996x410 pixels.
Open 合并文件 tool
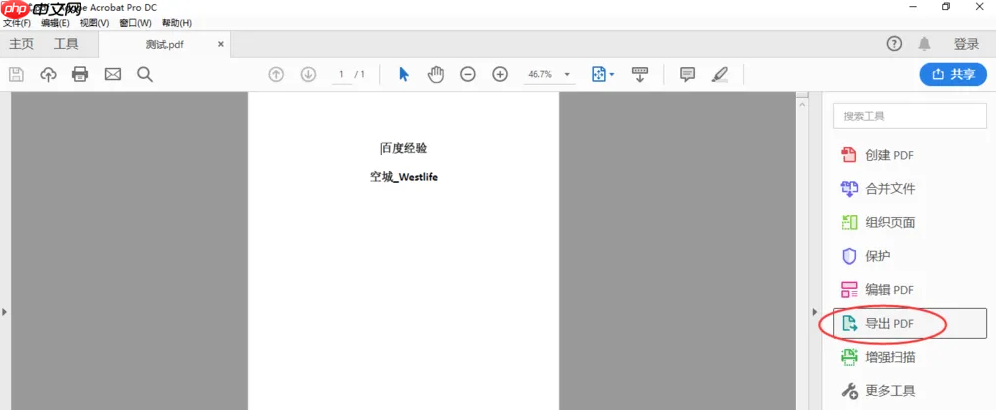click(877, 189)
